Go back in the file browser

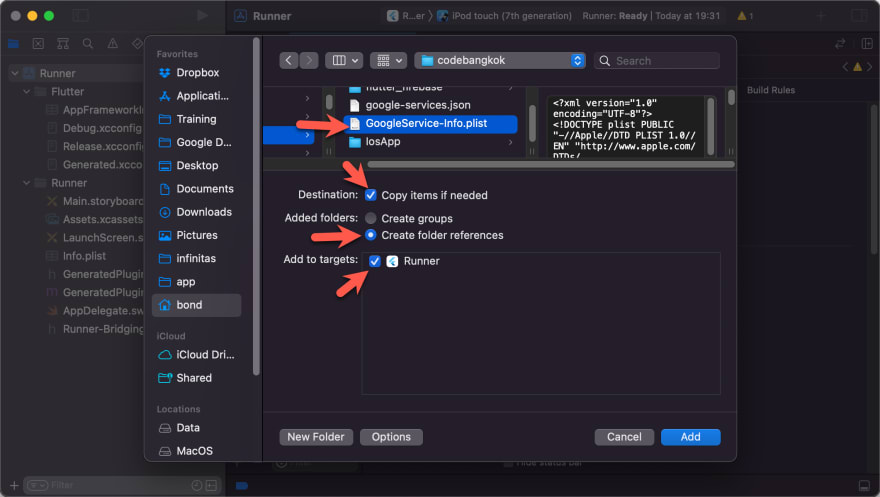click(288, 61)
